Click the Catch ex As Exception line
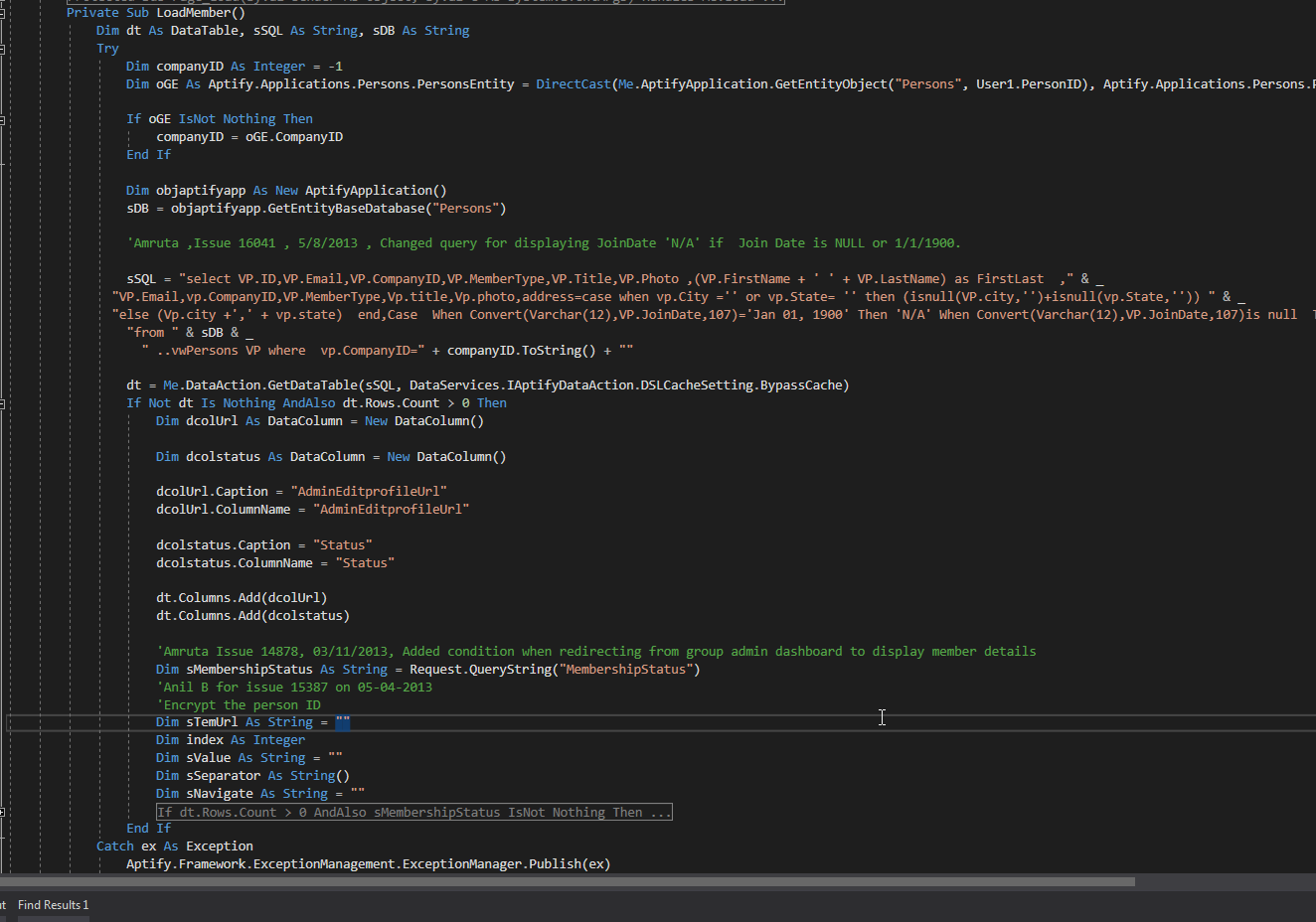1316x922 pixels. pos(175,846)
